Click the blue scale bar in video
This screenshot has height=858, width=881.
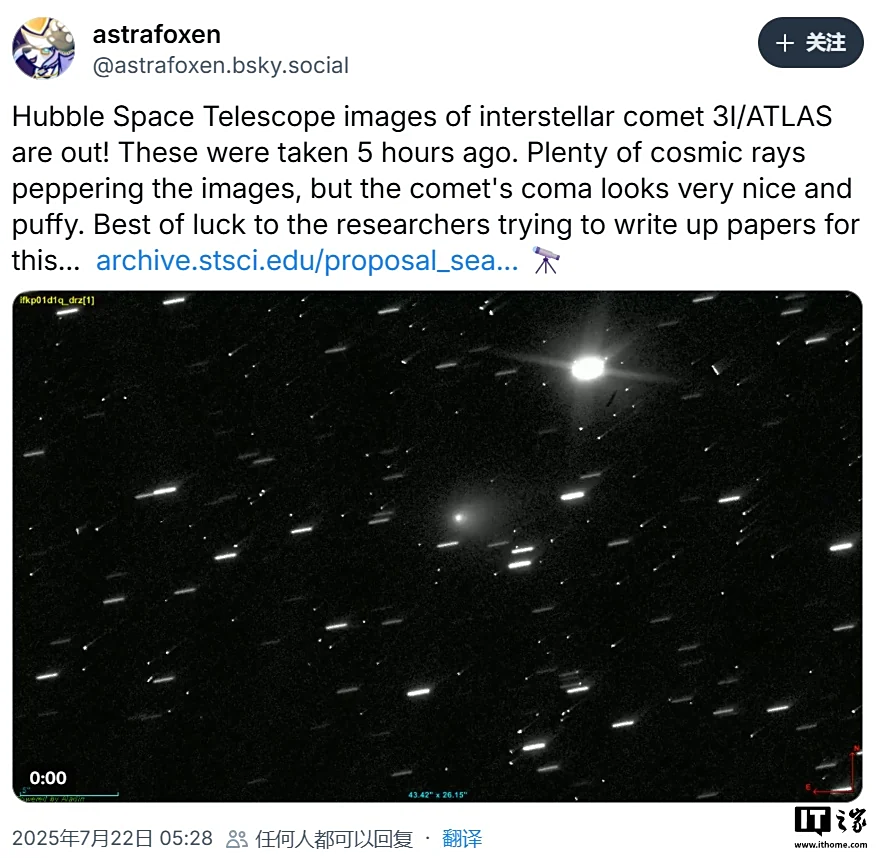[69, 794]
